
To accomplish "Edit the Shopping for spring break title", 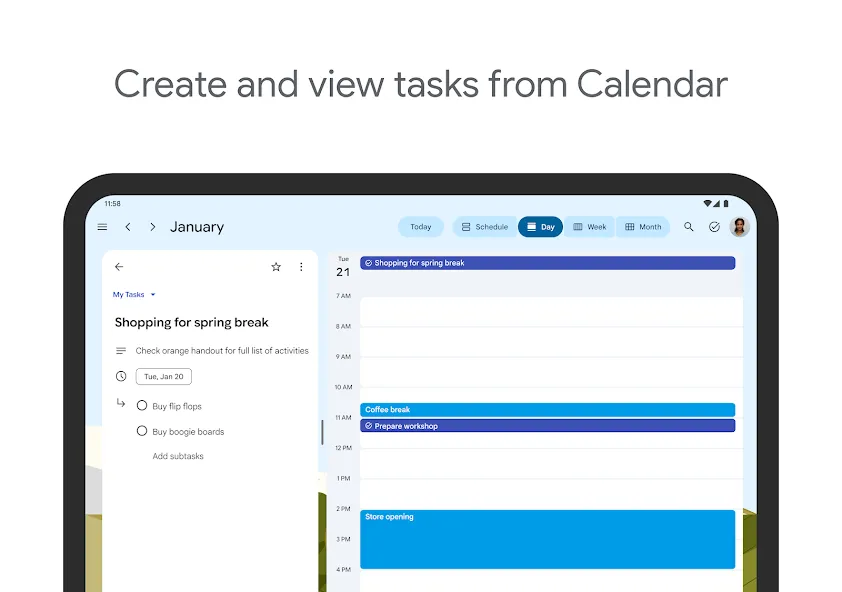I will click(x=192, y=322).
